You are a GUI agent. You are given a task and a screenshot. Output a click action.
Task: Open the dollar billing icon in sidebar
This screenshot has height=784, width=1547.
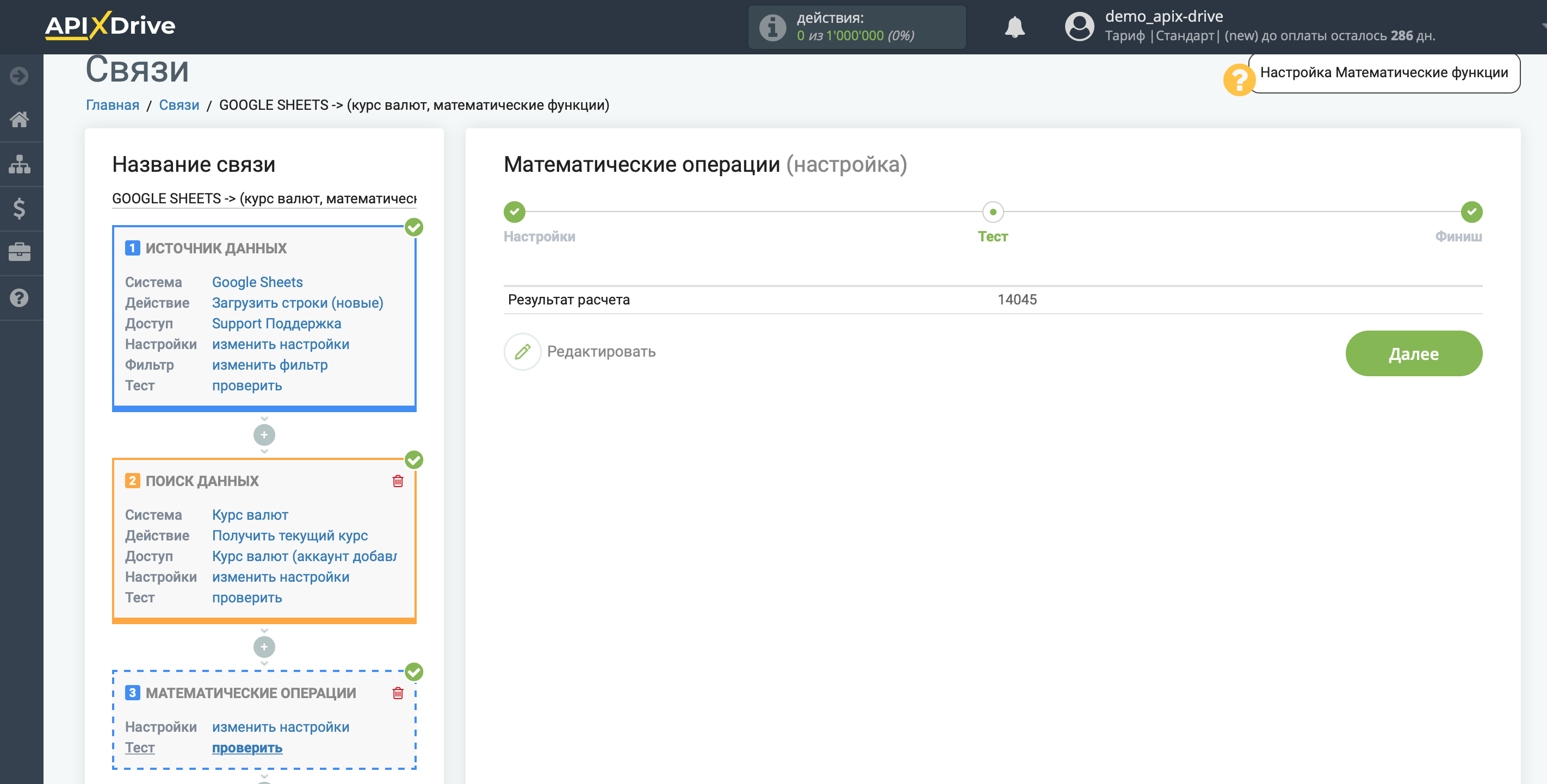tap(19, 208)
